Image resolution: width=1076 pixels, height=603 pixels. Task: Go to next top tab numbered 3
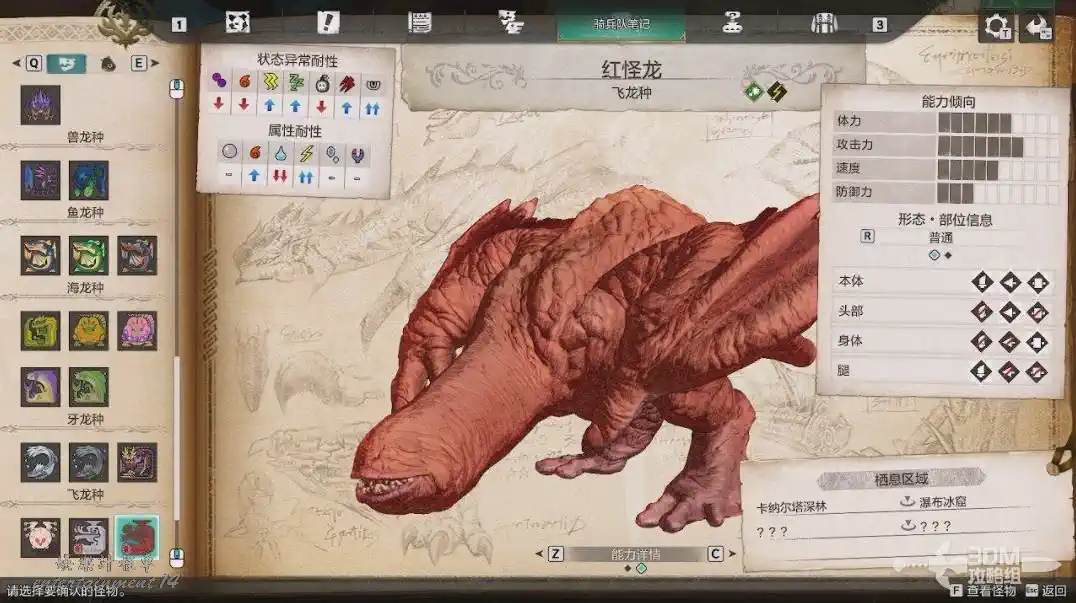pyautogui.click(x=879, y=25)
